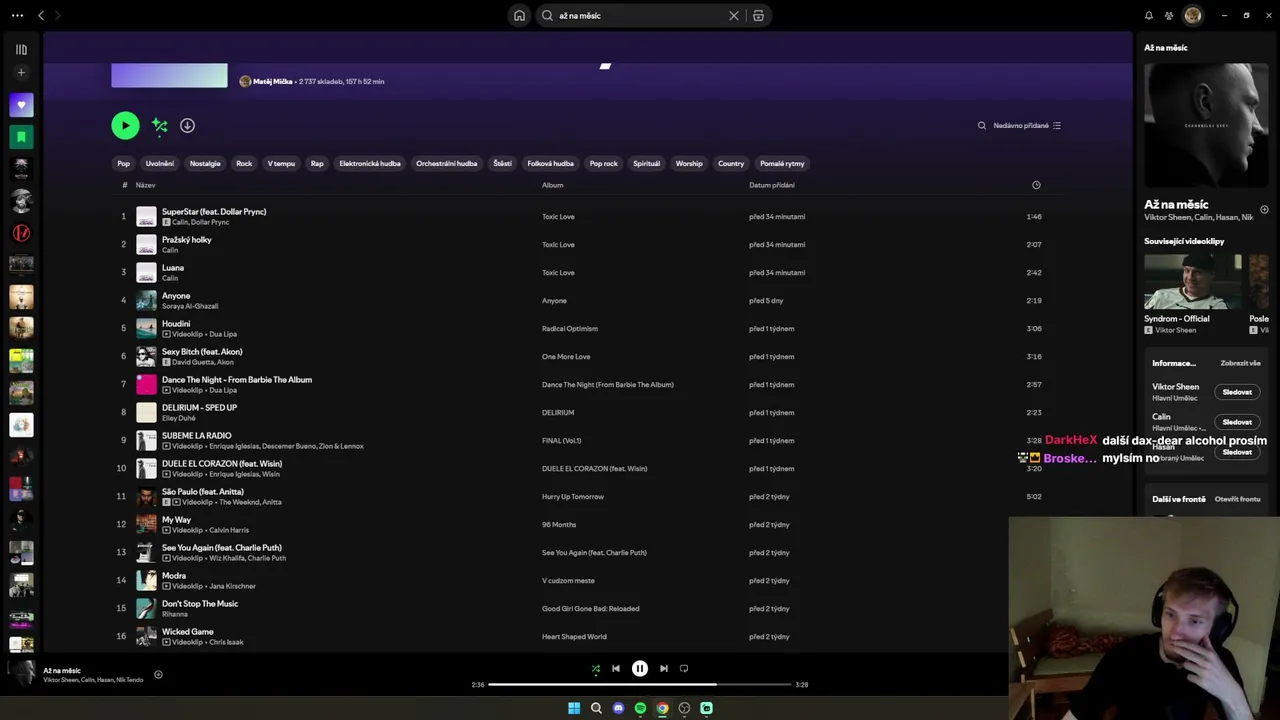The width and height of the screenshot is (1280, 720).
Task: Filter by the Elektronická hudba tag
Action: [370, 163]
